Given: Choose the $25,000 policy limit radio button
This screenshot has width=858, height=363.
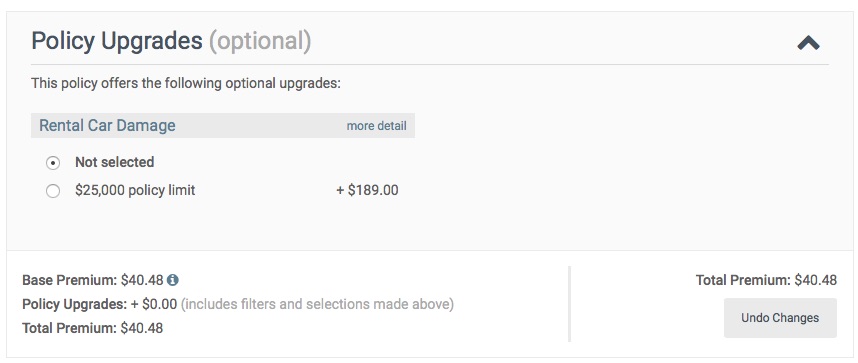Looking at the screenshot, I should (x=53, y=191).
